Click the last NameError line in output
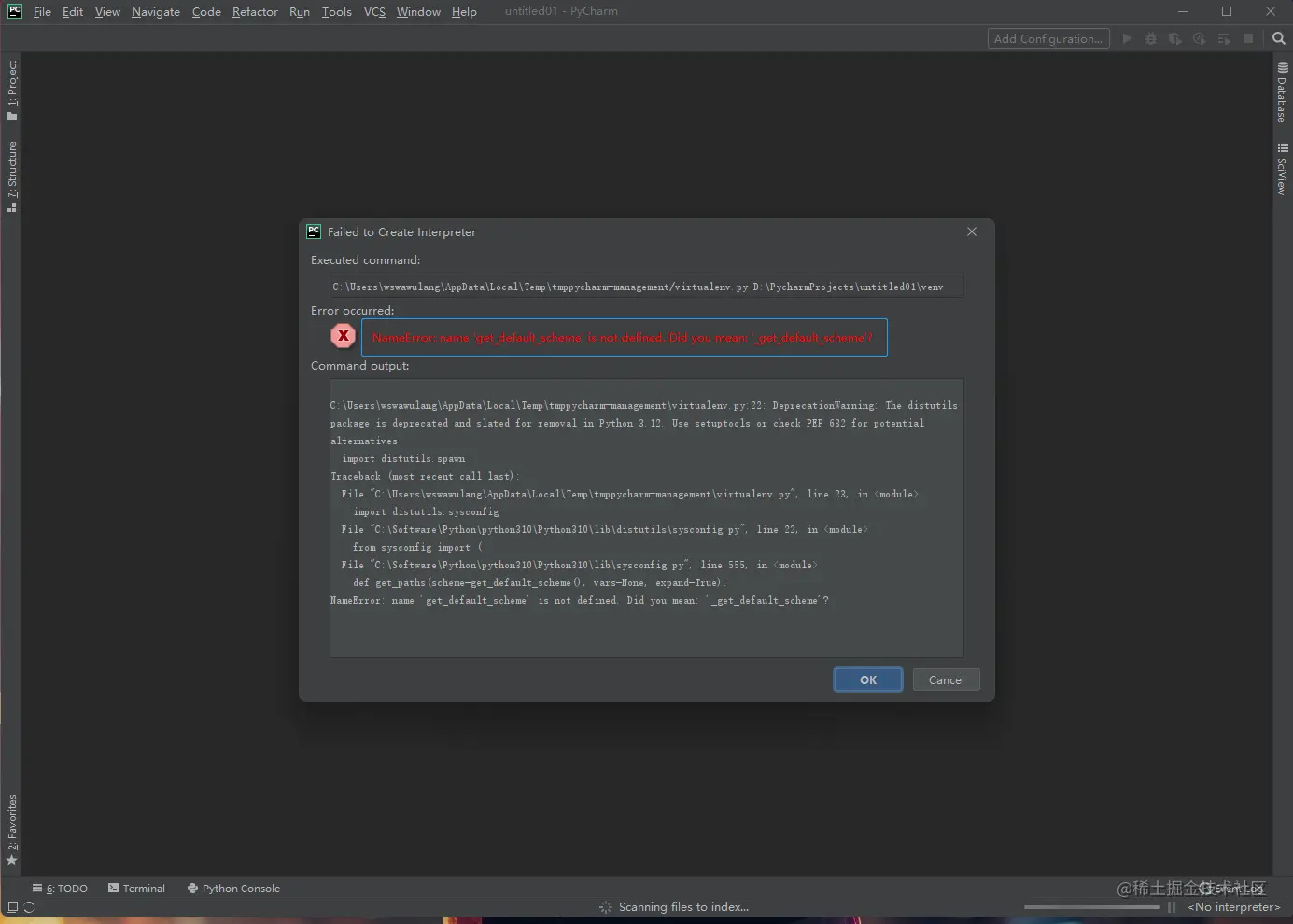This screenshot has height=924, width=1293. pos(579,600)
